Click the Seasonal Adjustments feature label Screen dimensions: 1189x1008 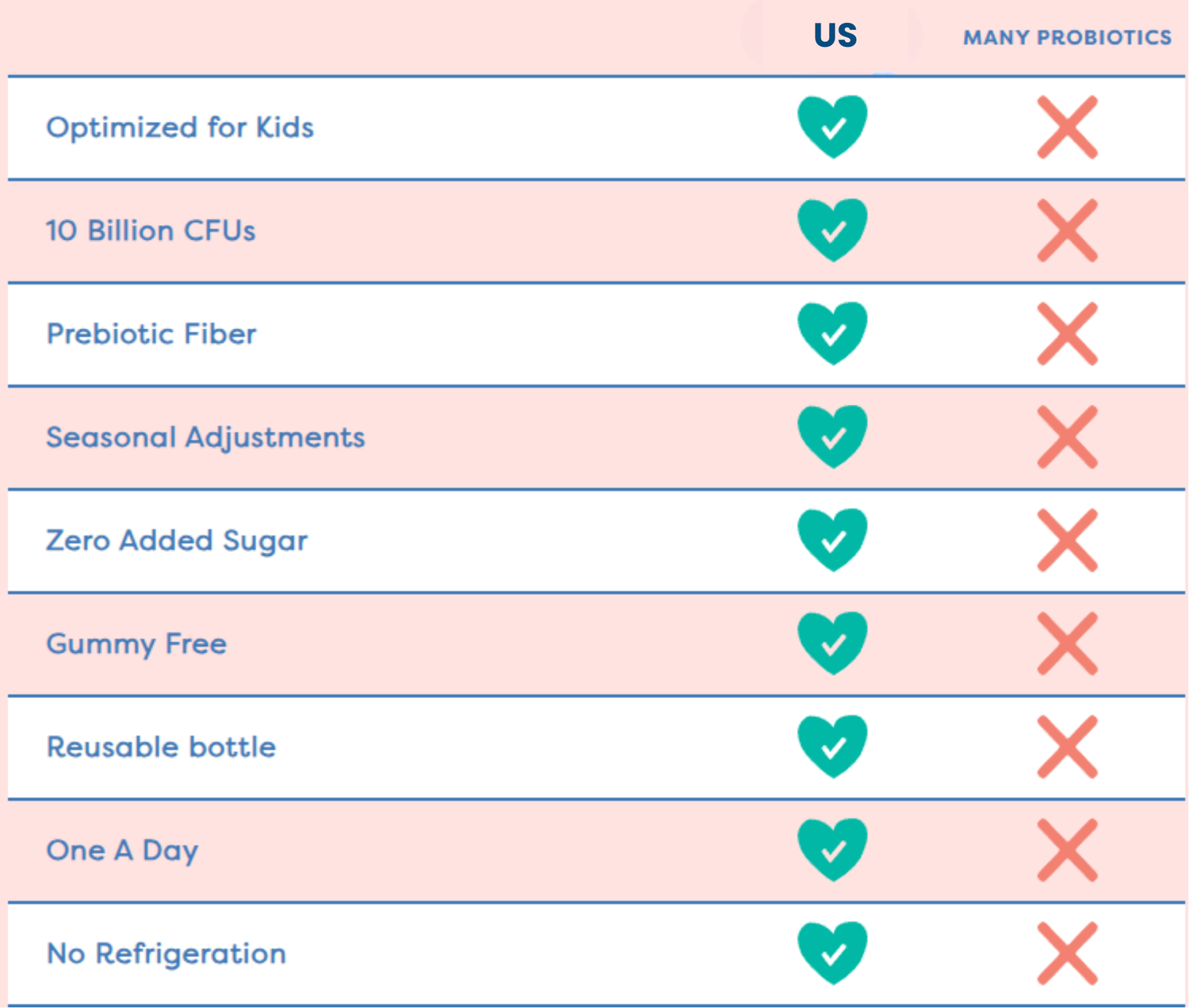point(205,437)
